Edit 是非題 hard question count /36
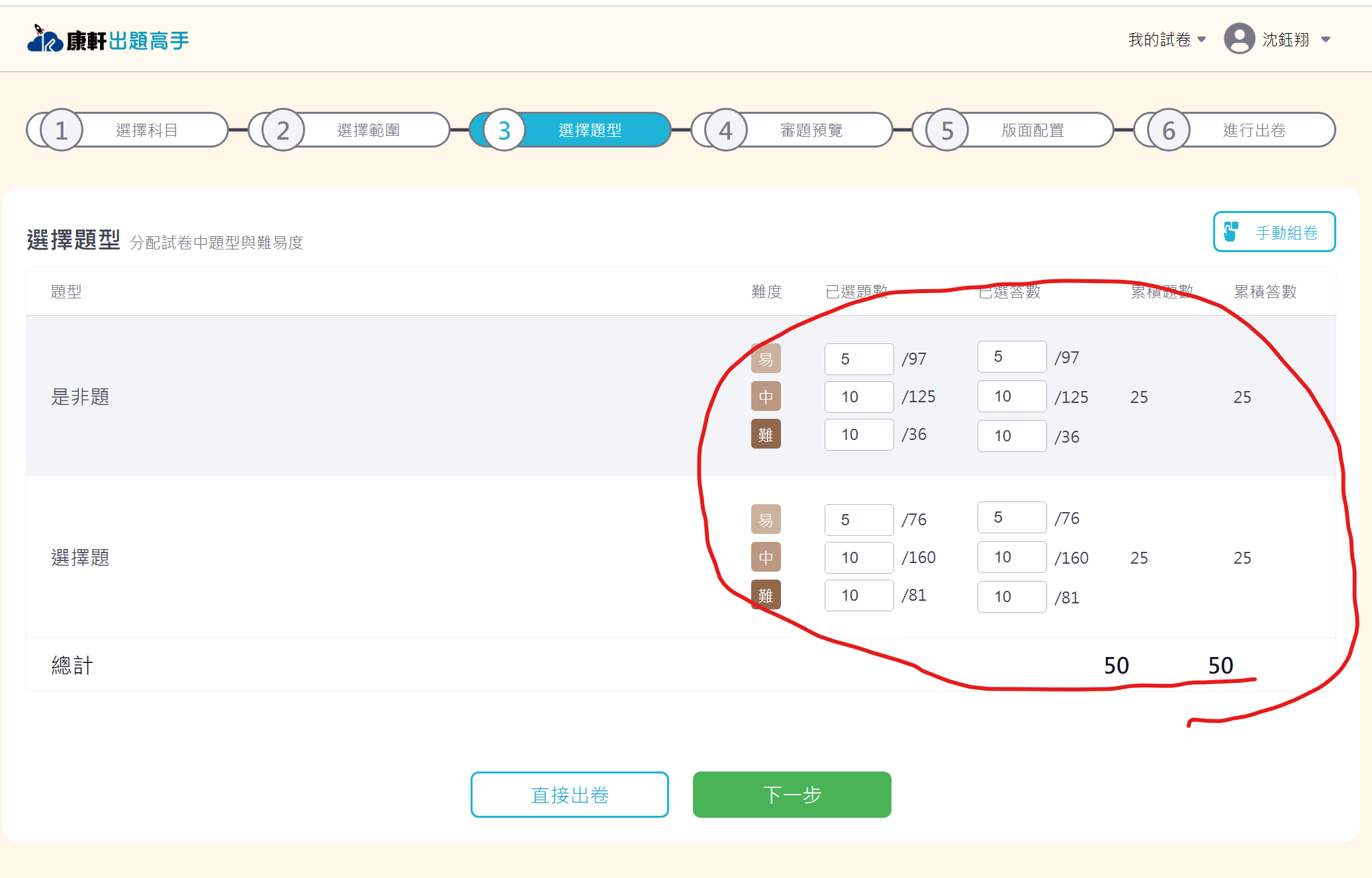 (x=859, y=434)
